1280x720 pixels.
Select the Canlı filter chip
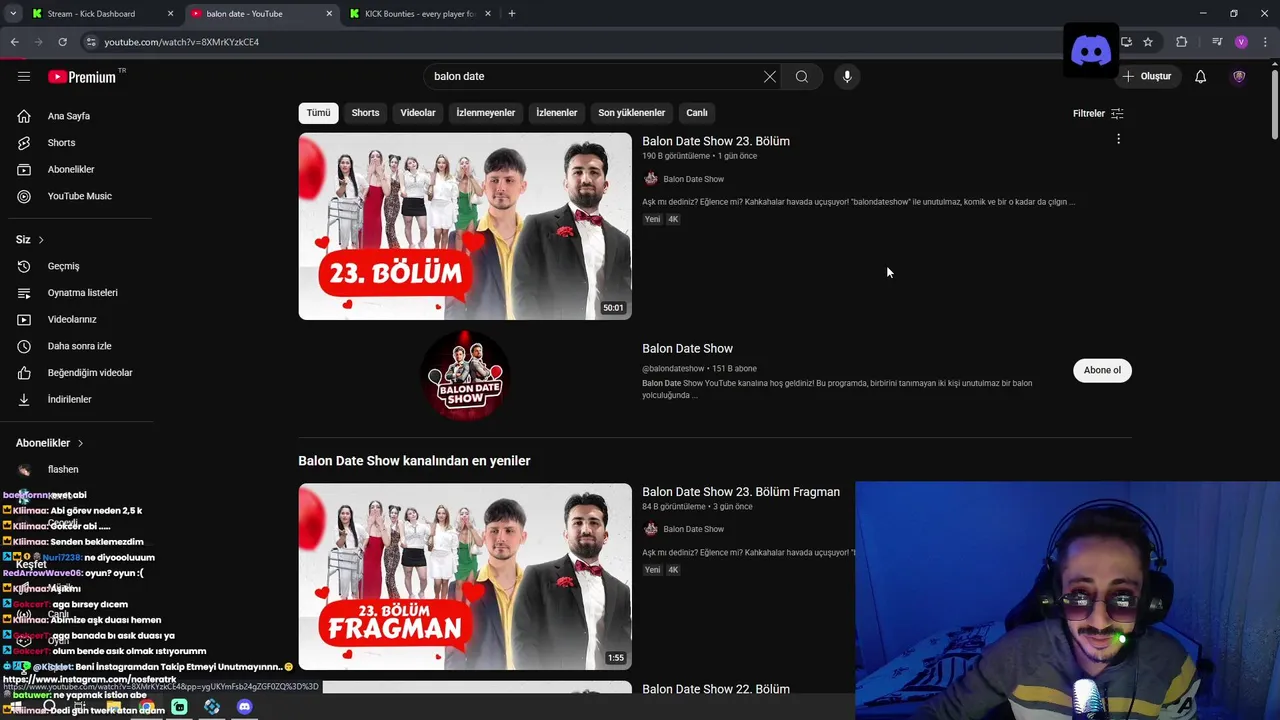point(697,113)
